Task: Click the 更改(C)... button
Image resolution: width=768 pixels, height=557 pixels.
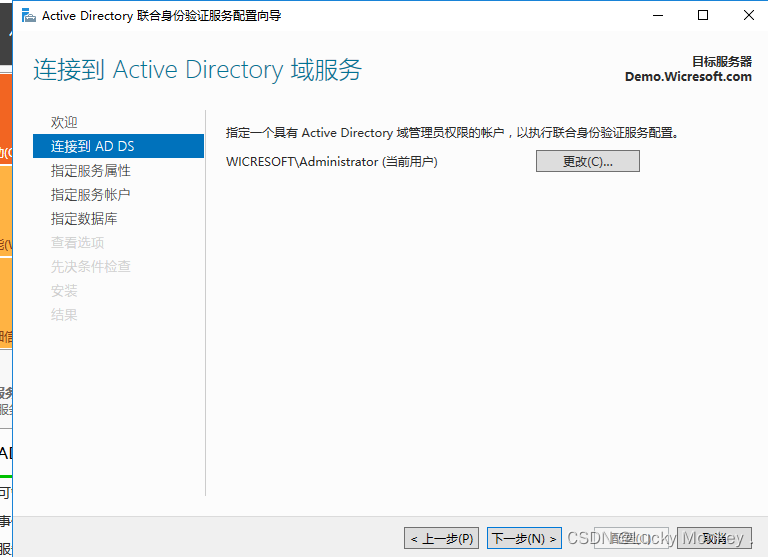Action: [588, 161]
